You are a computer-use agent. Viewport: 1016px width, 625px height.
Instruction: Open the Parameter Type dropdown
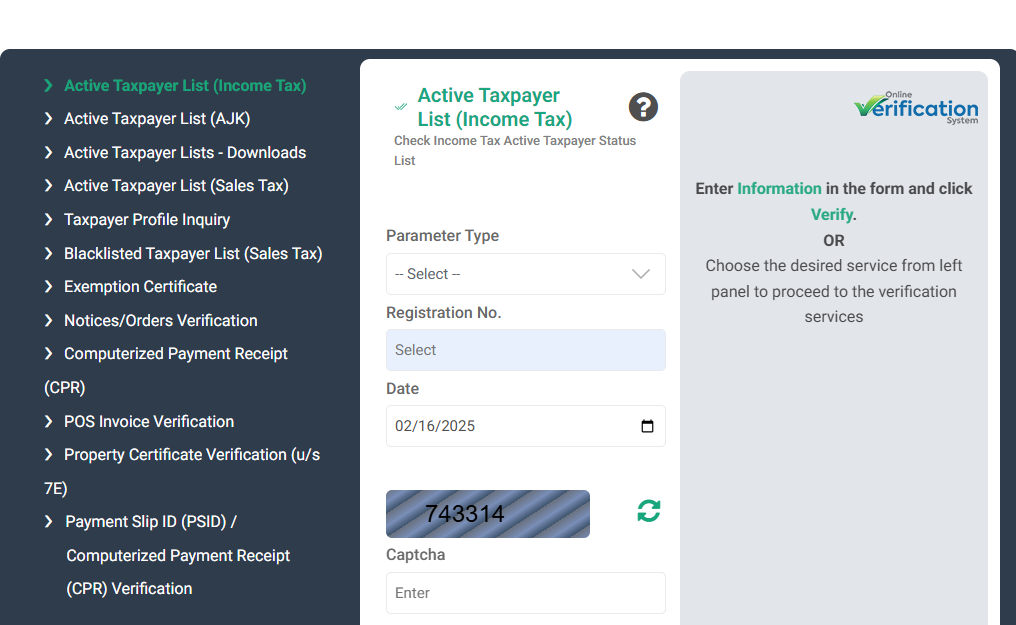click(525, 274)
